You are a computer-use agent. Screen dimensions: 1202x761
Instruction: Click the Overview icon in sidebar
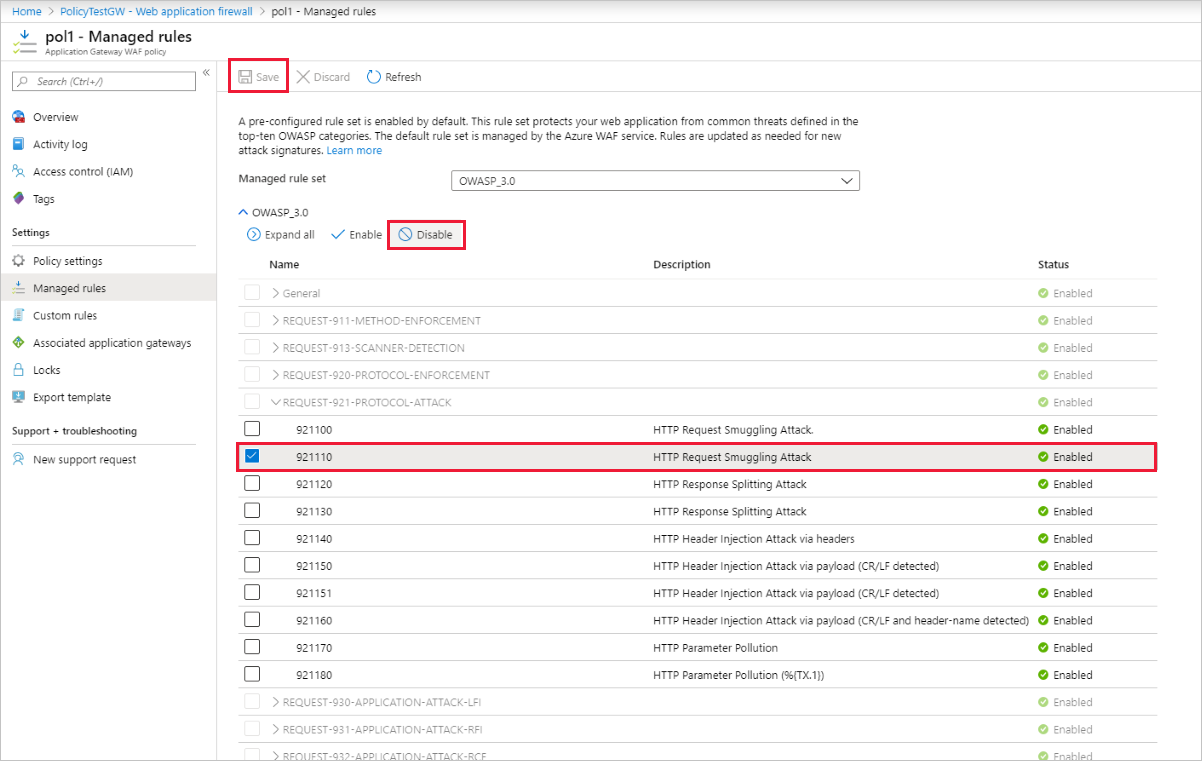(x=18, y=117)
